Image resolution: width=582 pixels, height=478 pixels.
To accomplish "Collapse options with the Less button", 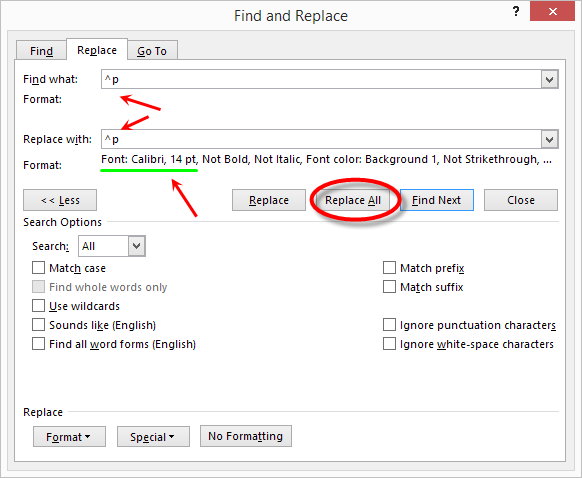I will click(x=60, y=200).
